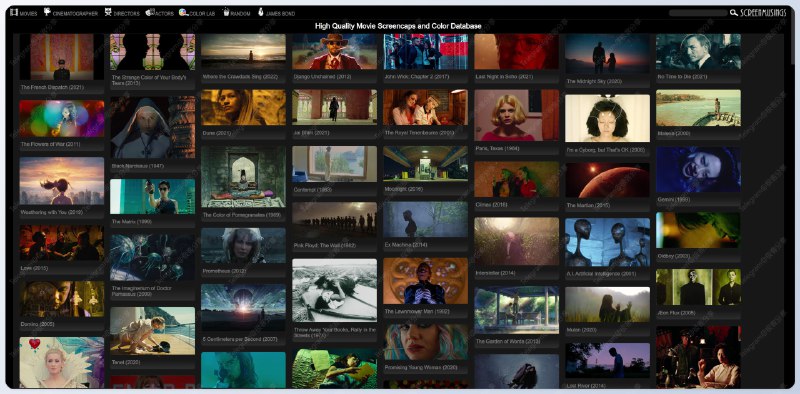The height and width of the screenshot is (394, 800).
Task: Click the Random popcorn icon
Action: (226, 12)
